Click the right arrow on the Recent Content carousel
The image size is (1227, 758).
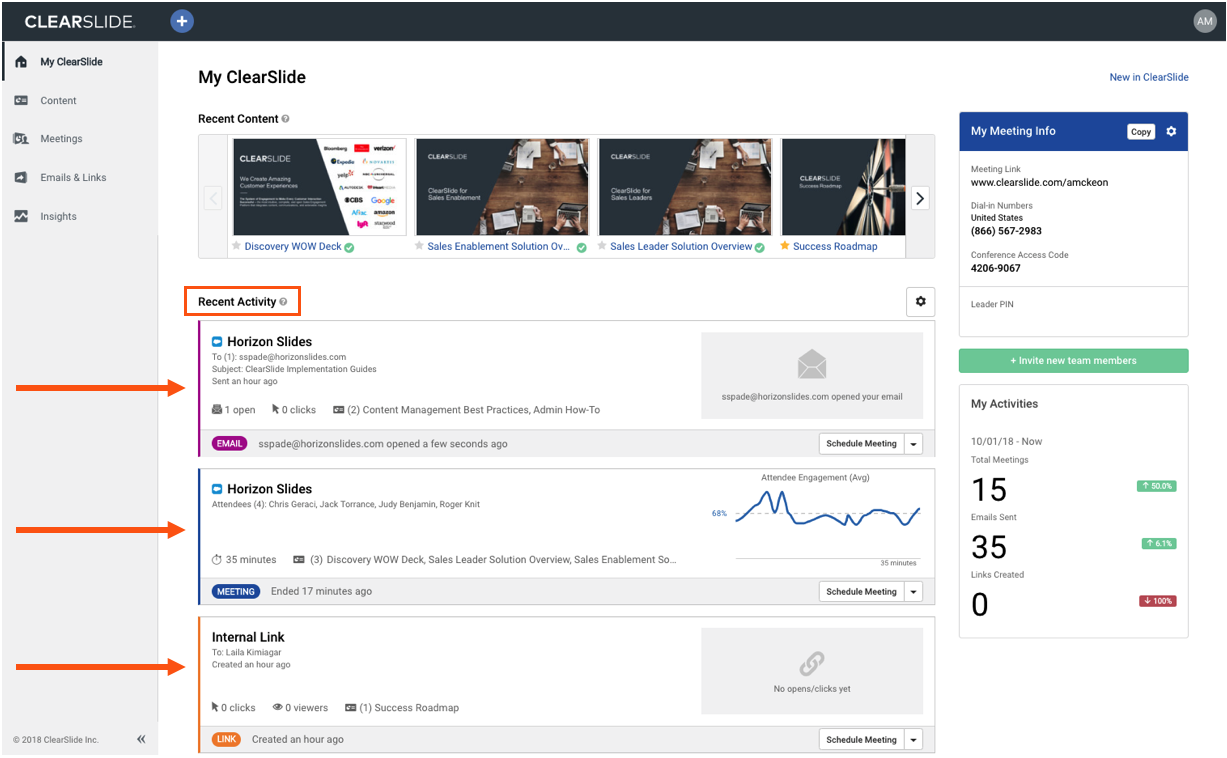point(919,198)
